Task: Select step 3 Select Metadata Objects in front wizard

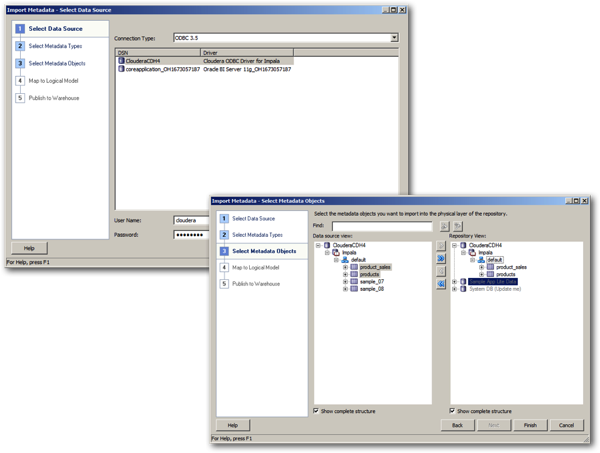Action: click(262, 251)
